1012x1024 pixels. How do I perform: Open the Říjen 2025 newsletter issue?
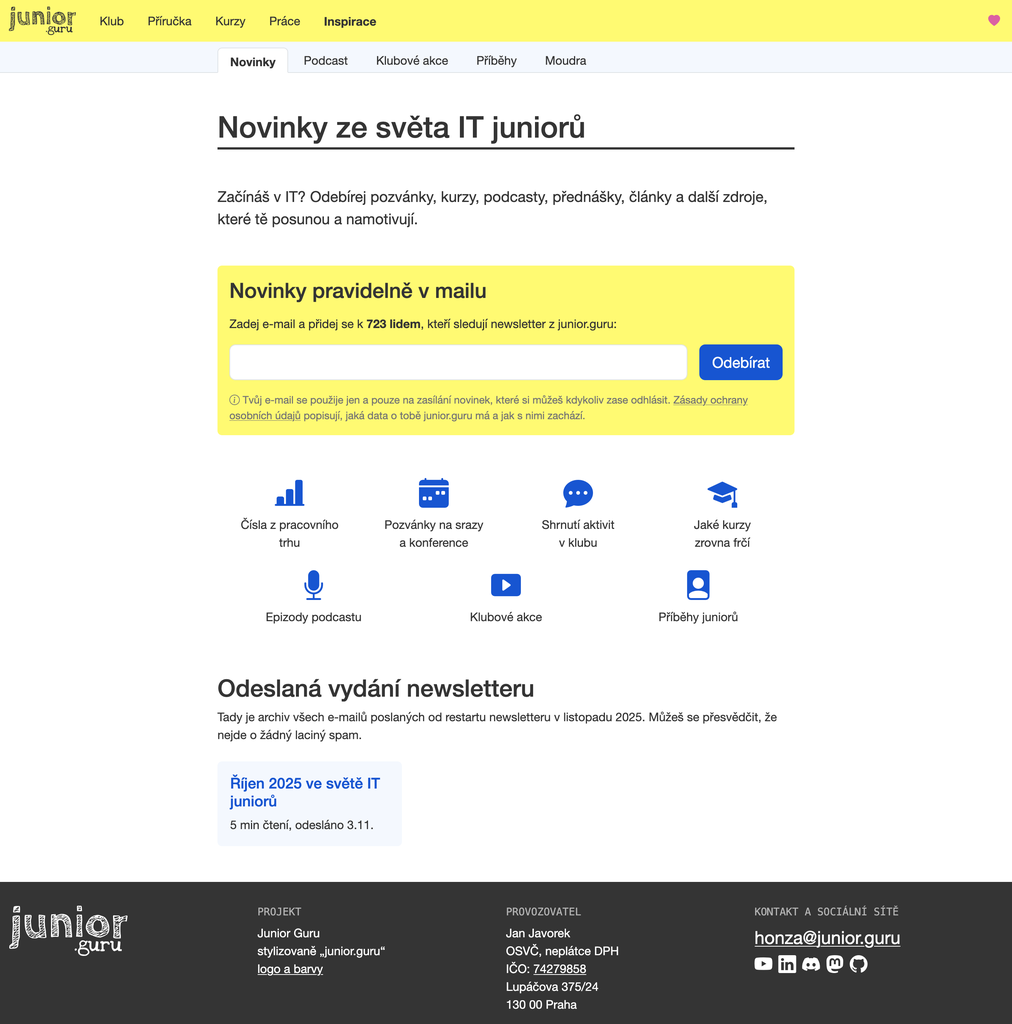(305, 792)
